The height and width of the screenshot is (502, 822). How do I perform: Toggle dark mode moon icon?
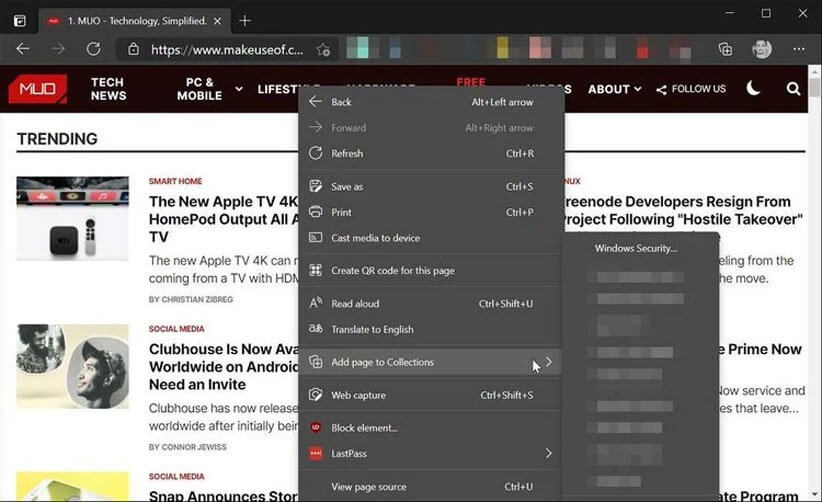point(753,89)
